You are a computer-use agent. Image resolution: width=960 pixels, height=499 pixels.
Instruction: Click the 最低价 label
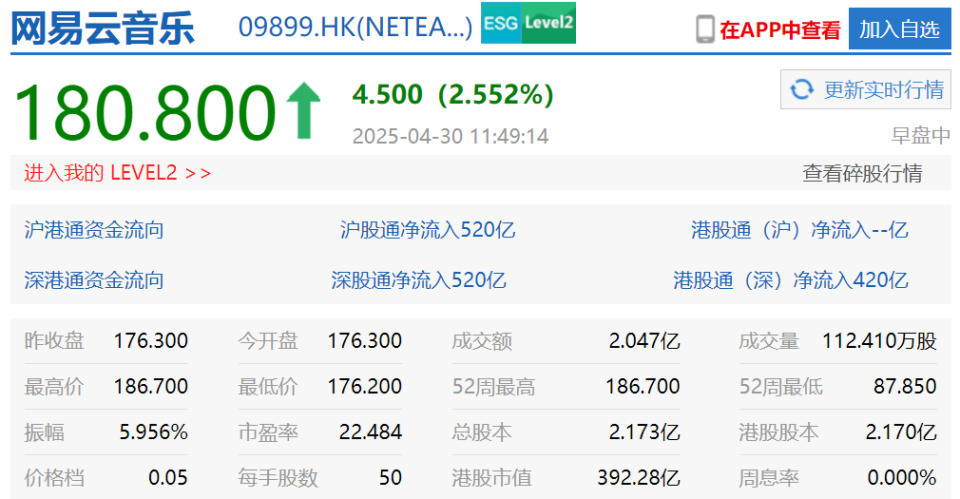click(268, 386)
